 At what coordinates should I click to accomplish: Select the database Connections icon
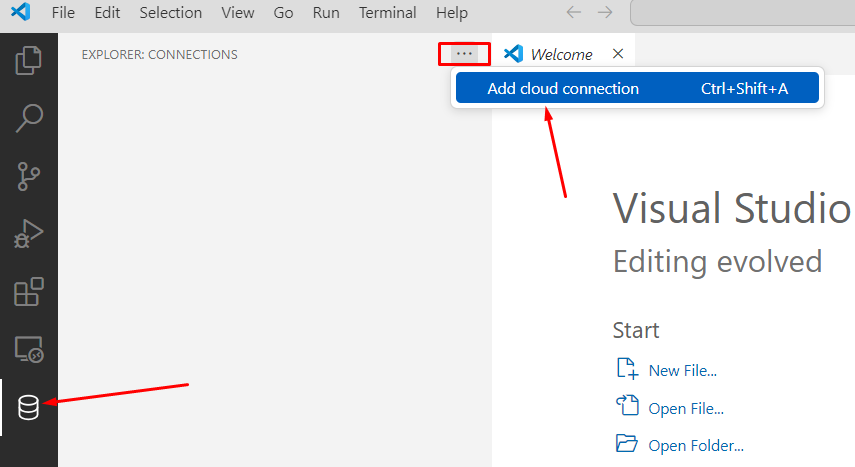pyautogui.click(x=28, y=408)
